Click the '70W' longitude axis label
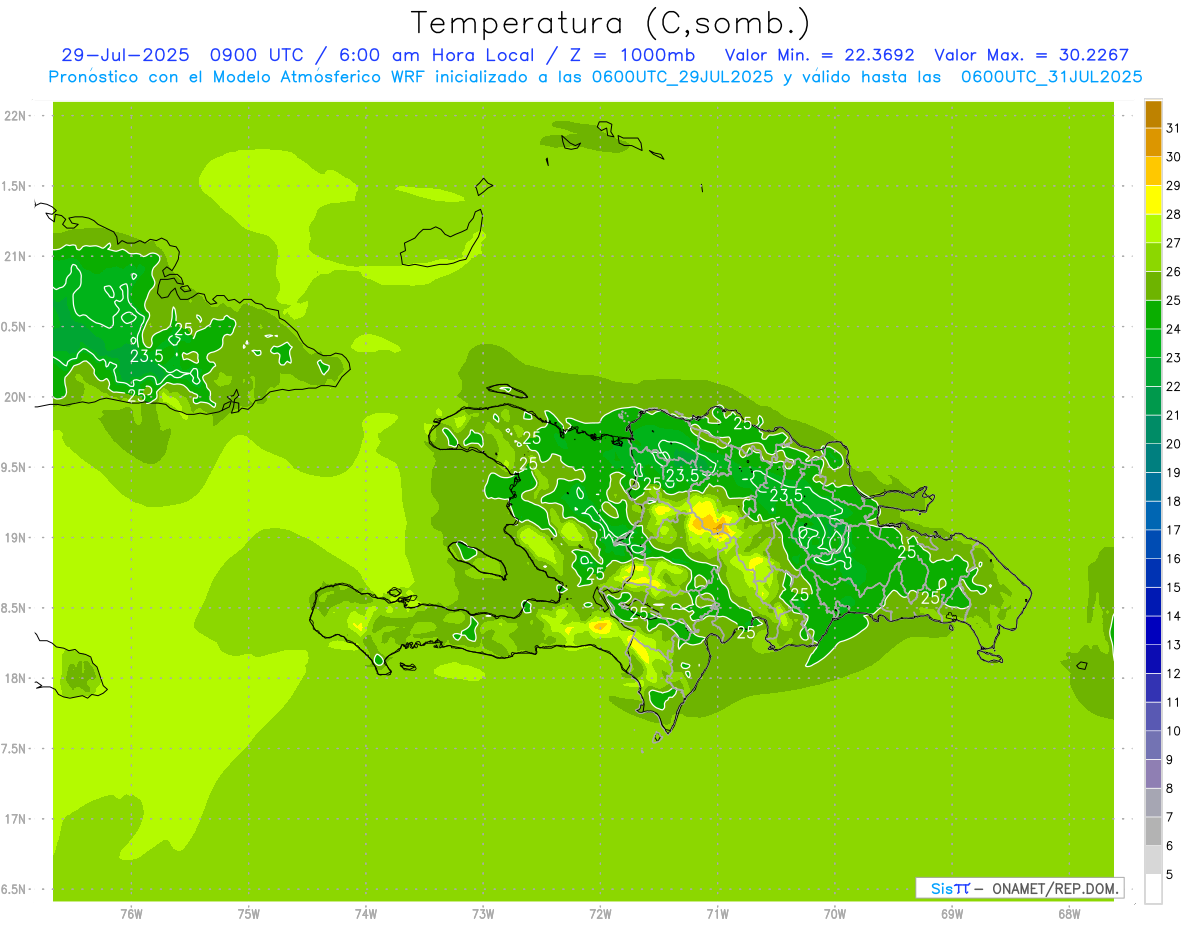Image resolution: width=1200 pixels, height=927 pixels. [834, 914]
